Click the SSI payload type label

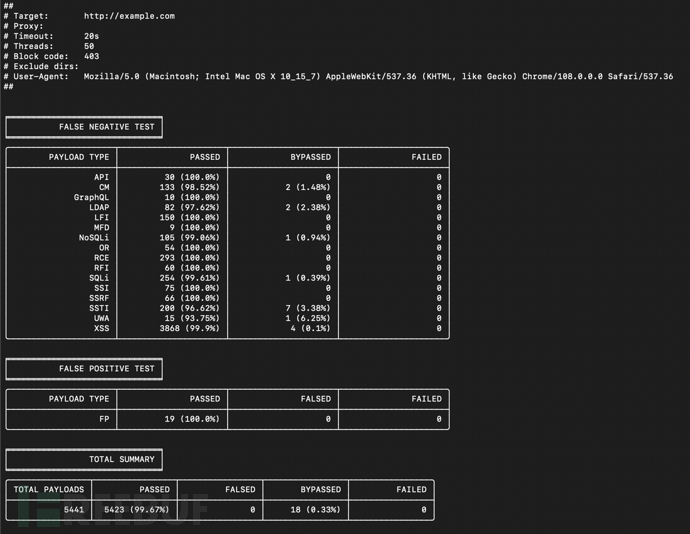[x=101, y=289]
